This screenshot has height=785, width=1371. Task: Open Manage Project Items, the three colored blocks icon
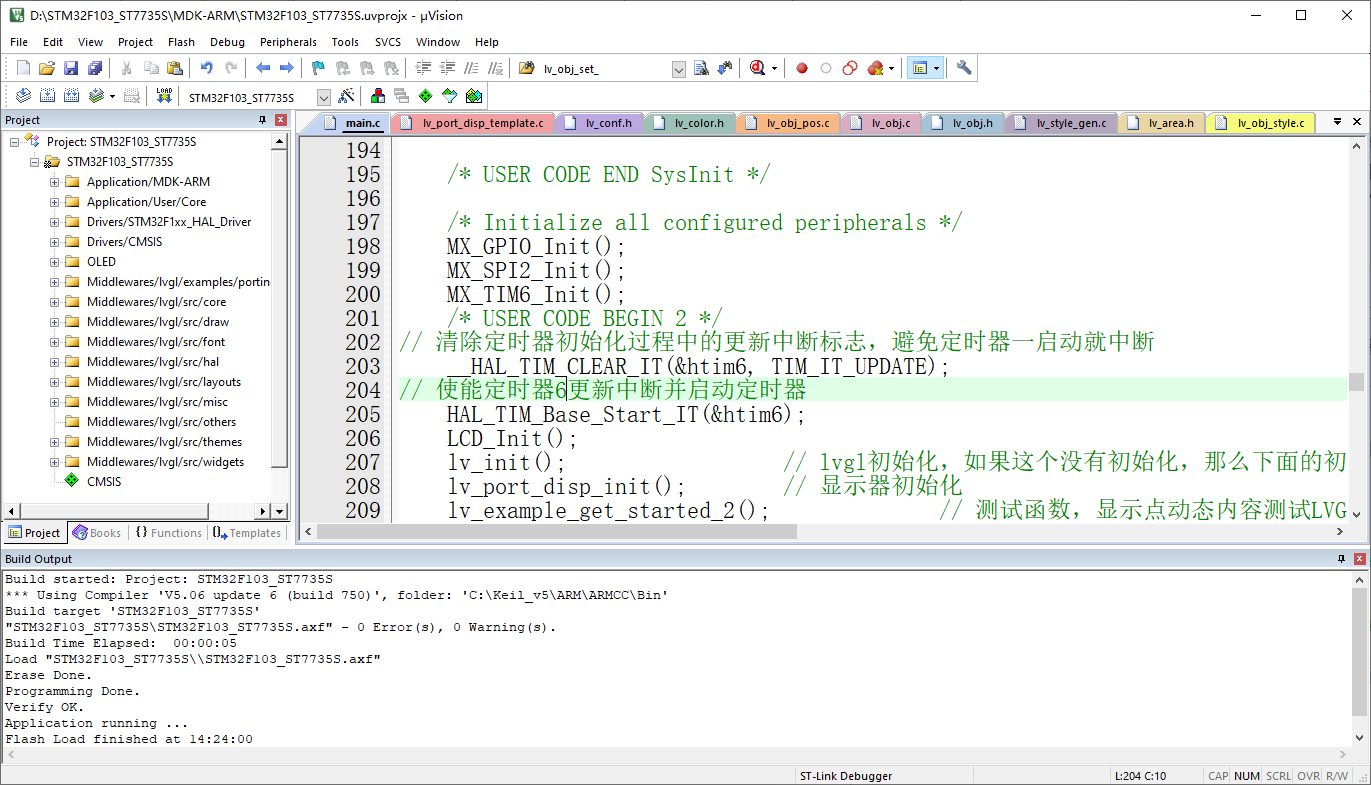pos(378,96)
